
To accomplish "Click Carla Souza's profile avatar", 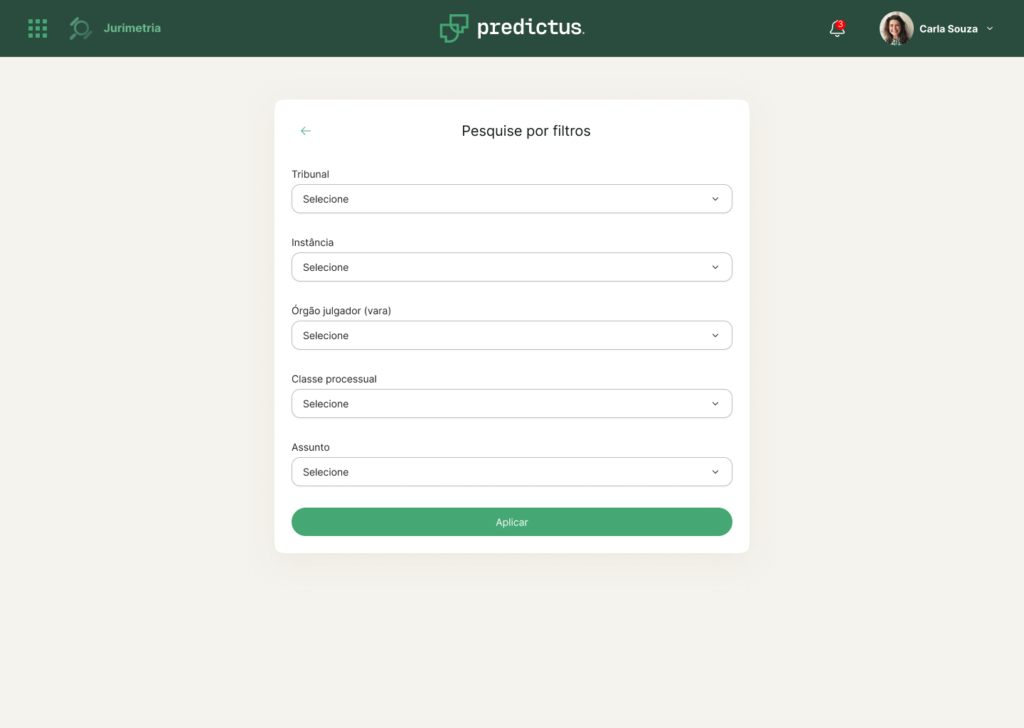I will tap(896, 28).
